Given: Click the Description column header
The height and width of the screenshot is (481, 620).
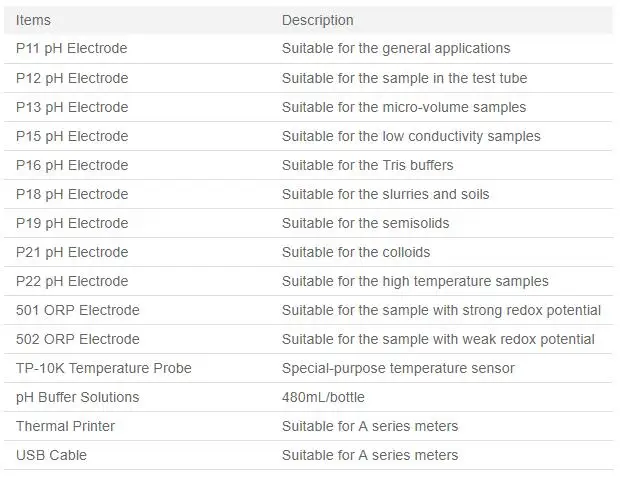Looking at the screenshot, I should tap(318, 20).
